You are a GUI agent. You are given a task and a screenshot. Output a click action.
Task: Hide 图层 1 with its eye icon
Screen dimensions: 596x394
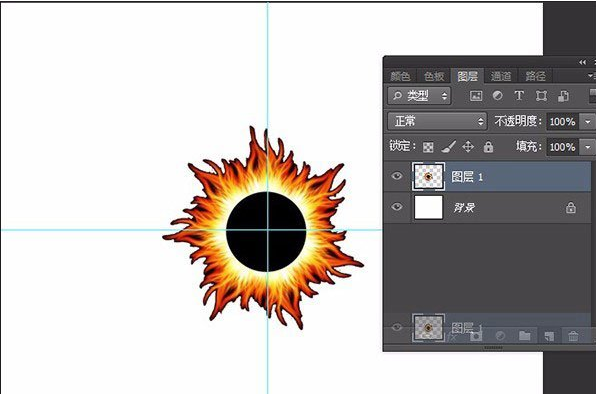coord(397,176)
